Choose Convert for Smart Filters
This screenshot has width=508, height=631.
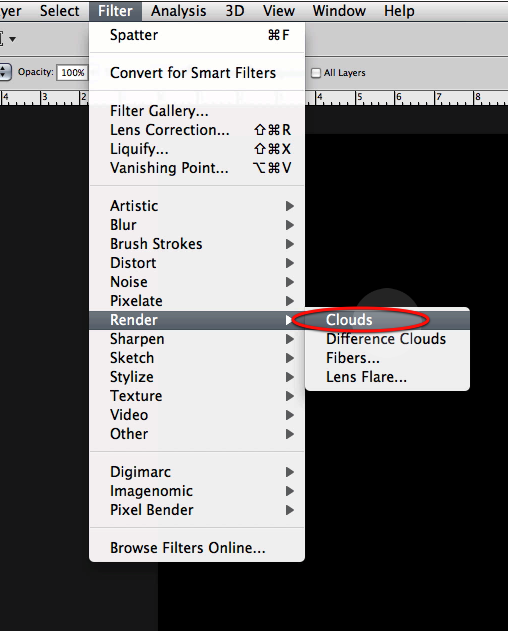coord(197,73)
